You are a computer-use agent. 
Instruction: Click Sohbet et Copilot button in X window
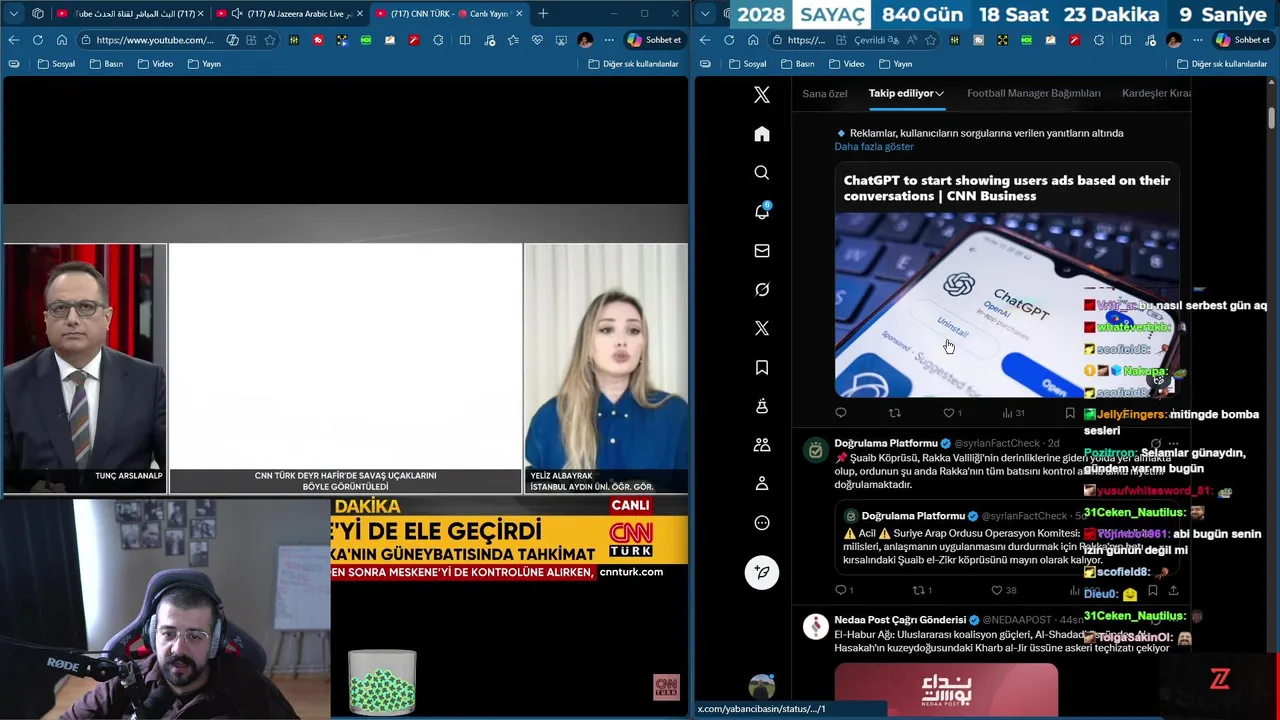[x=1242, y=40]
